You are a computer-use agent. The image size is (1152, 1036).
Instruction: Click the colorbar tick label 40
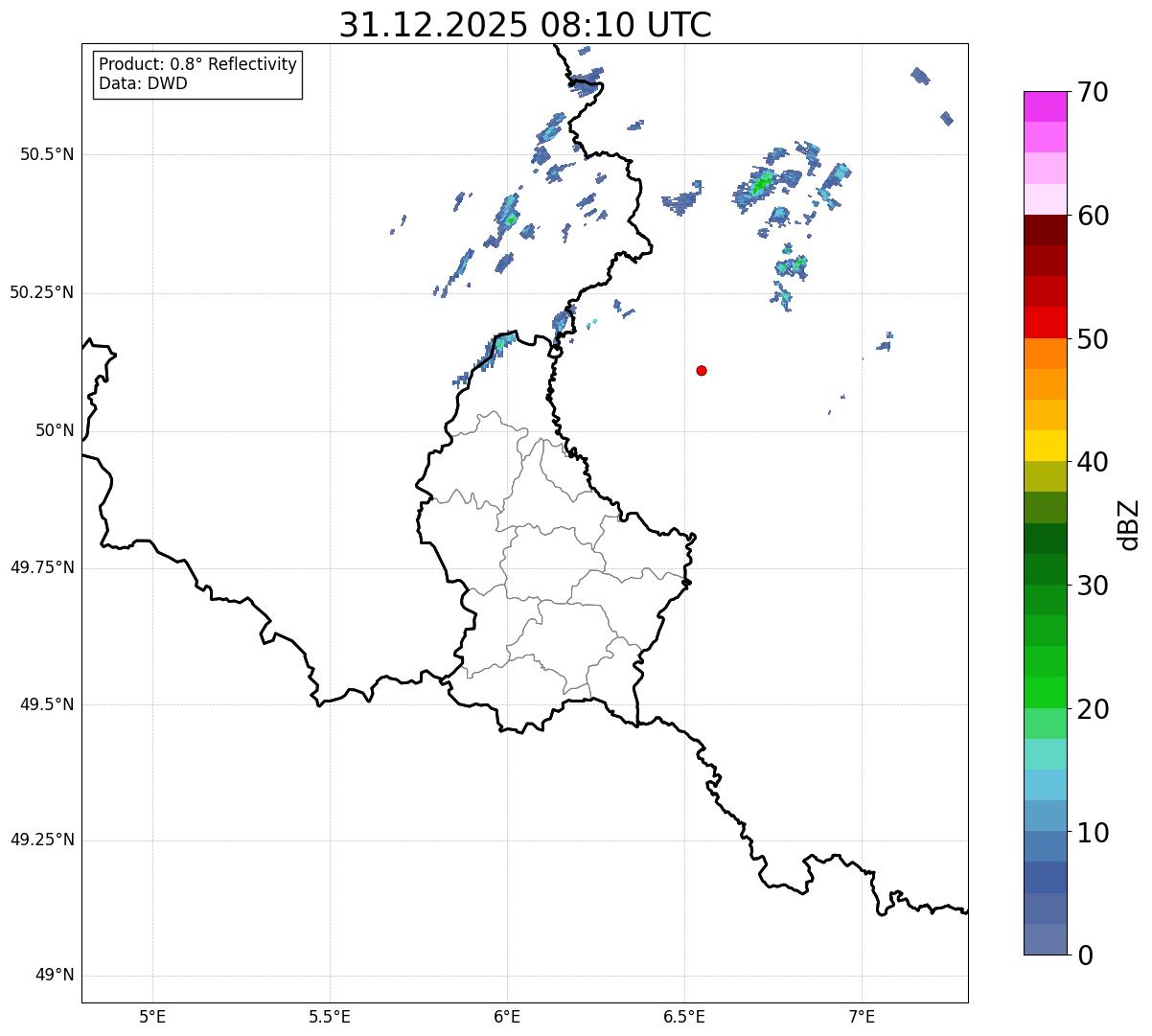(1092, 462)
